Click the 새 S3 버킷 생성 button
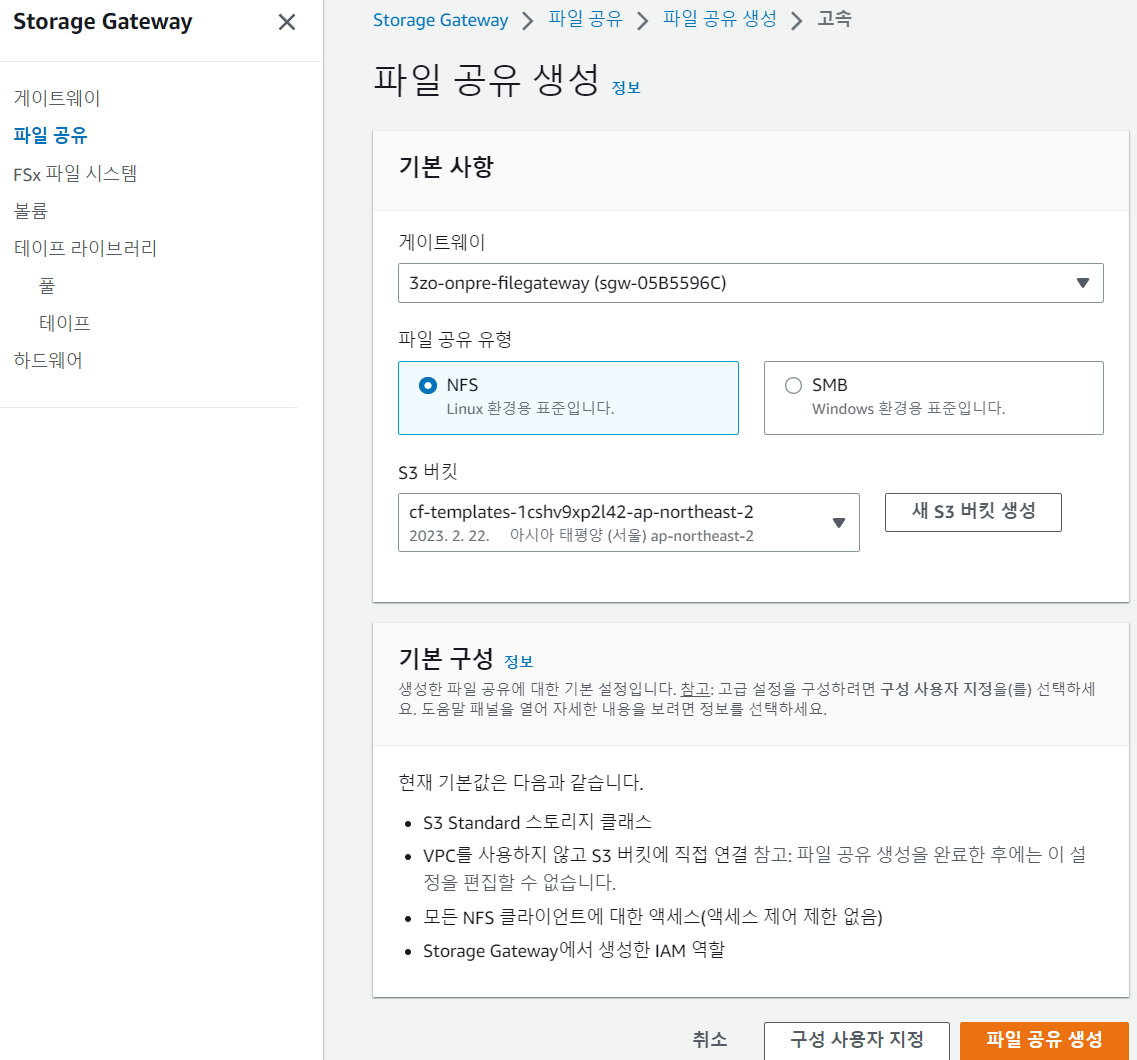The height and width of the screenshot is (1060, 1137). coord(973,512)
